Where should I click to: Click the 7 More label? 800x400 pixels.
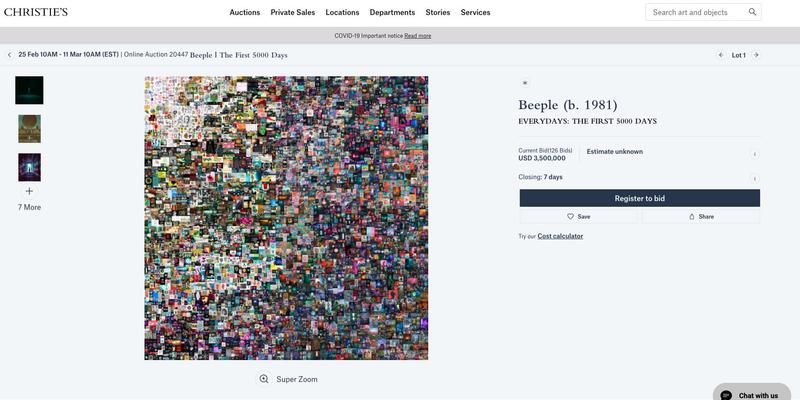(x=29, y=207)
